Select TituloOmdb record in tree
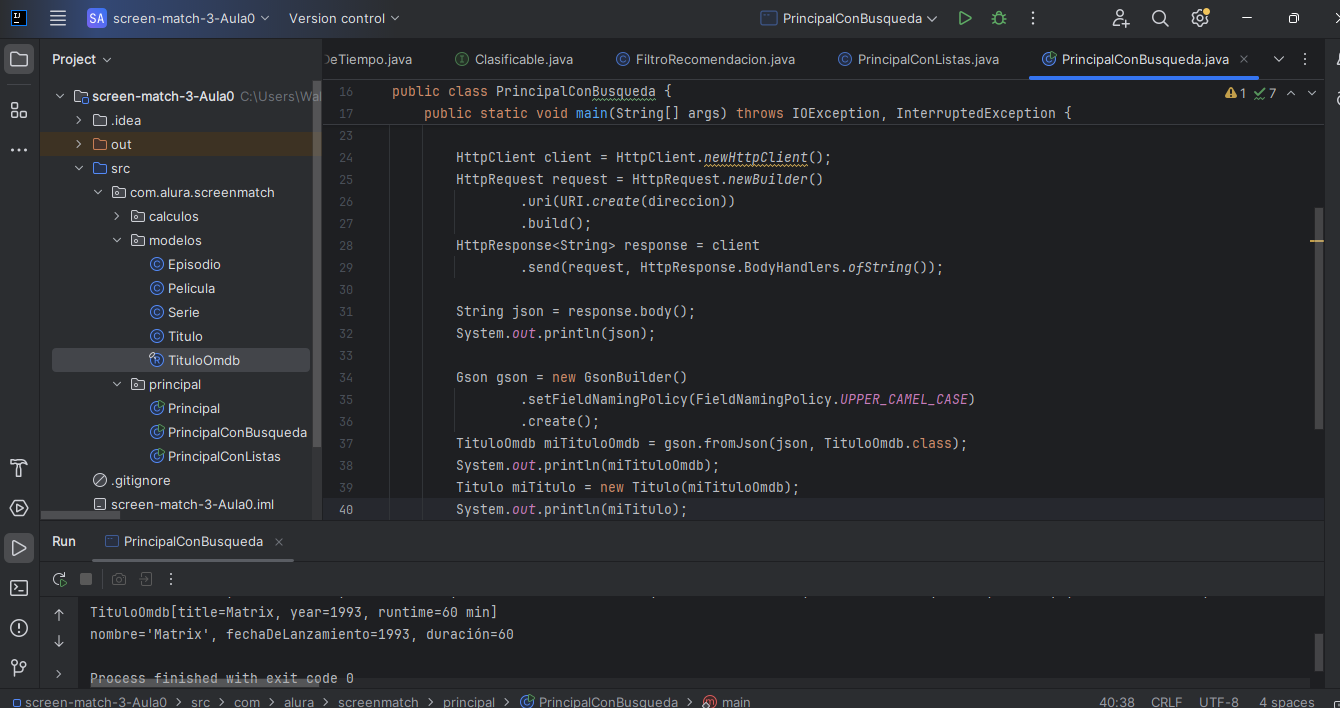Image resolution: width=1340 pixels, height=708 pixels. (181, 360)
